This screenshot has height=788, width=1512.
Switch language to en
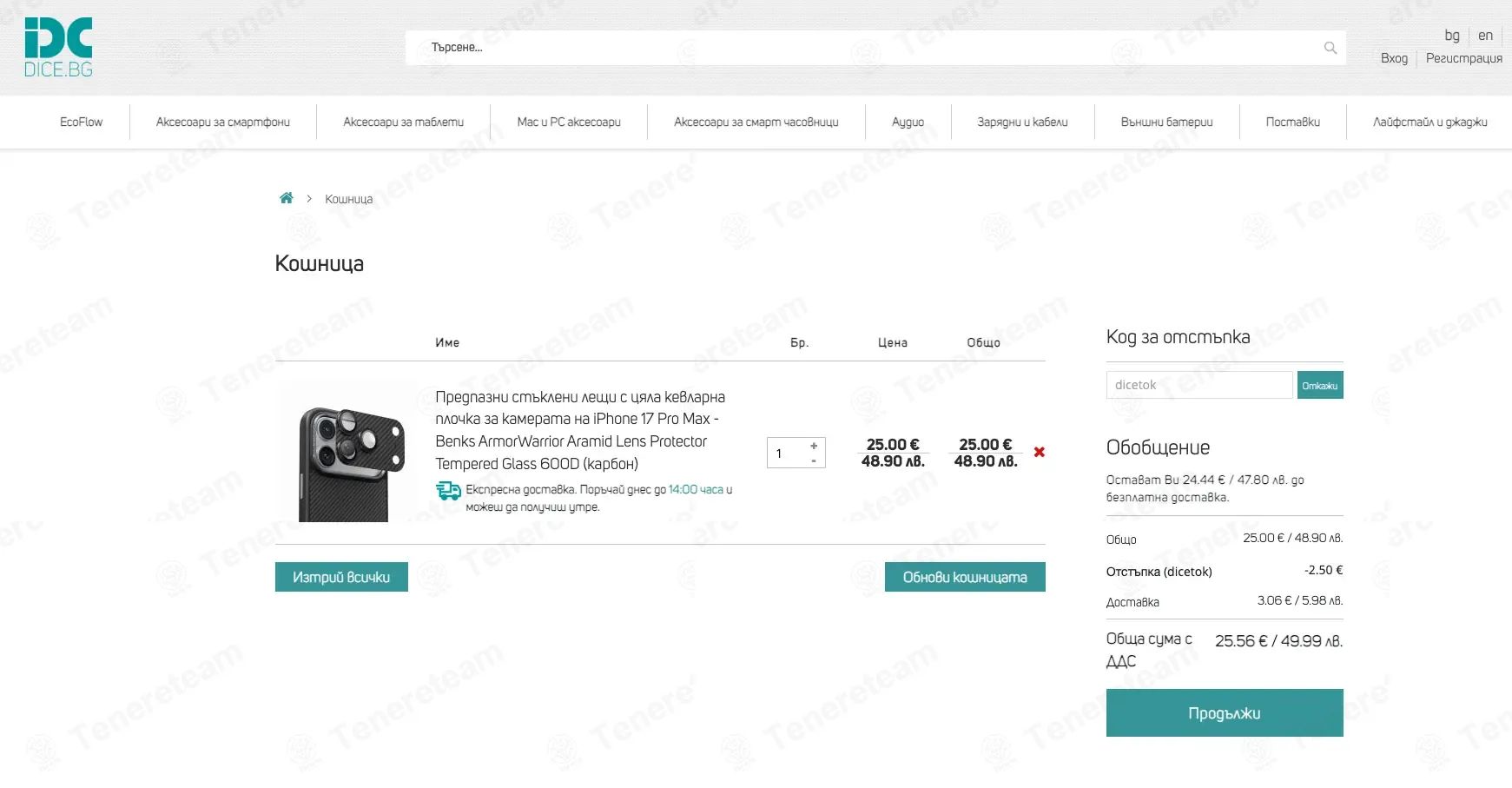tap(1485, 36)
